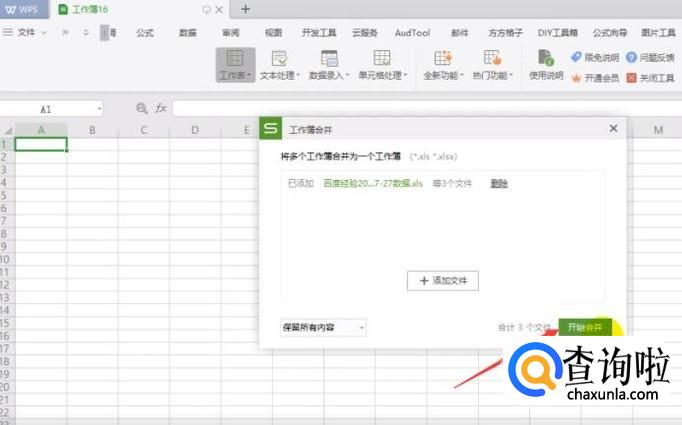Click the select-all corner of the grid

coord(8,130)
